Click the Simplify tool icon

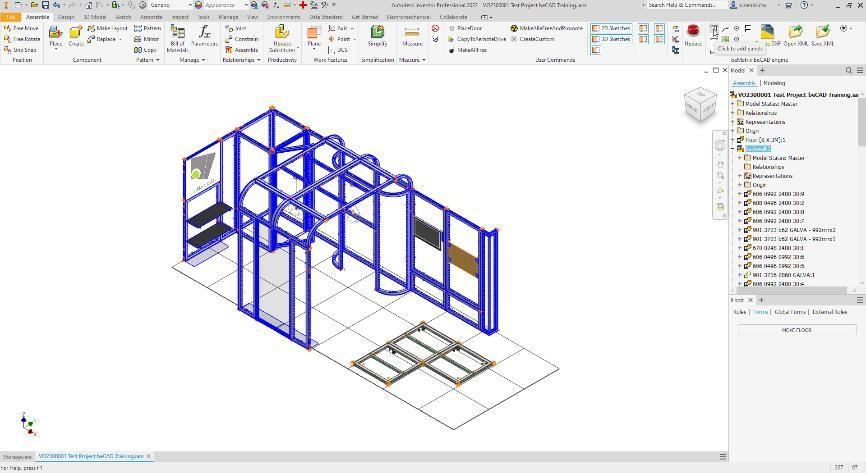click(x=377, y=32)
